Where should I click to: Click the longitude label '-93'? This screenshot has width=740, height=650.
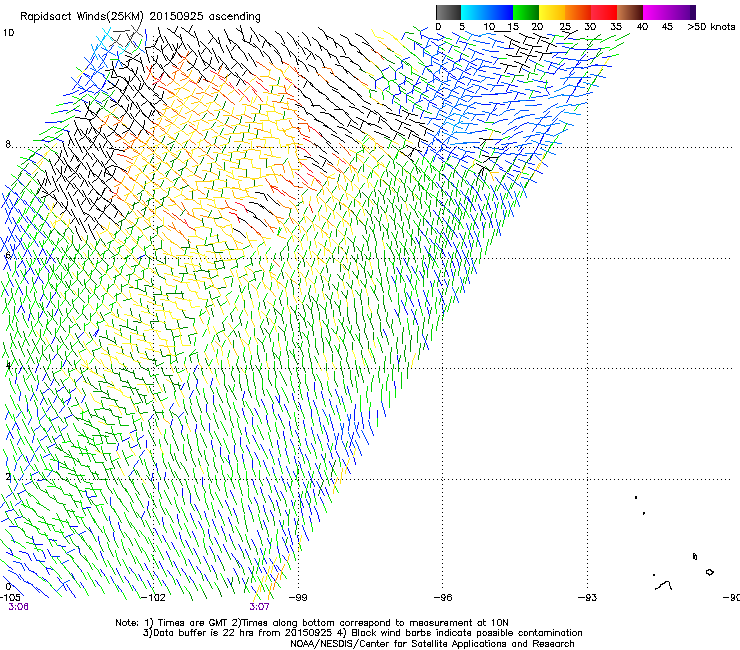click(588, 597)
